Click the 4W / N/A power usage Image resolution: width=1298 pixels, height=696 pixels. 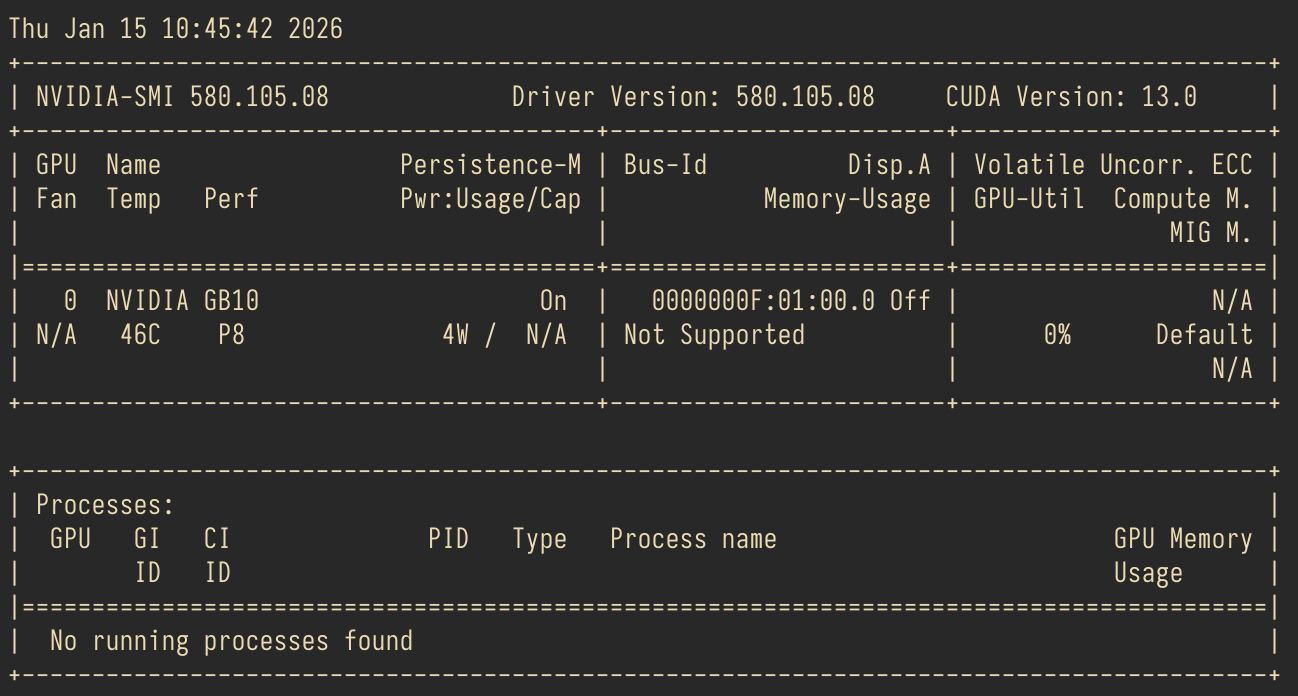coord(503,335)
